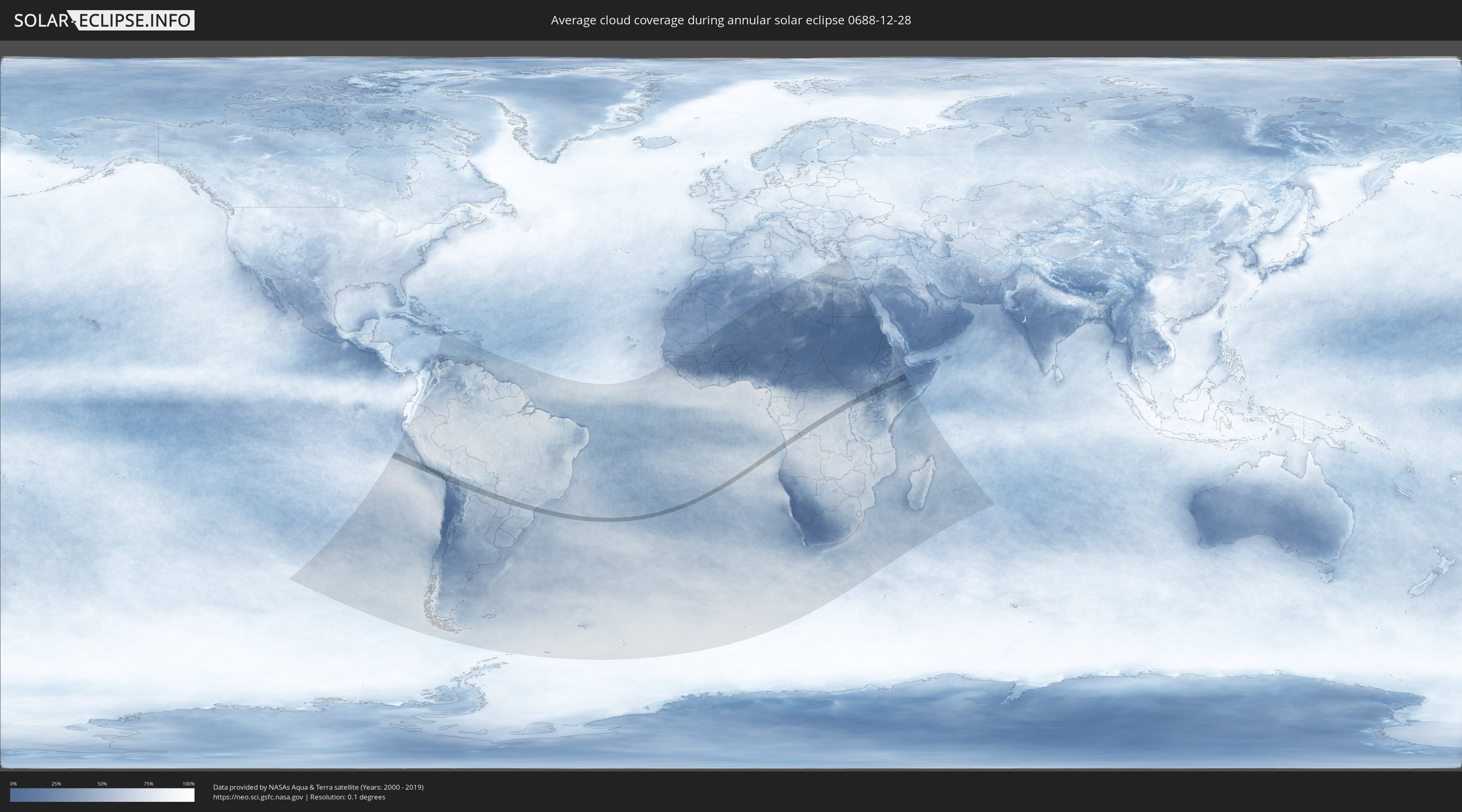
Task: Click the 0% legend label
Action: tap(13, 784)
